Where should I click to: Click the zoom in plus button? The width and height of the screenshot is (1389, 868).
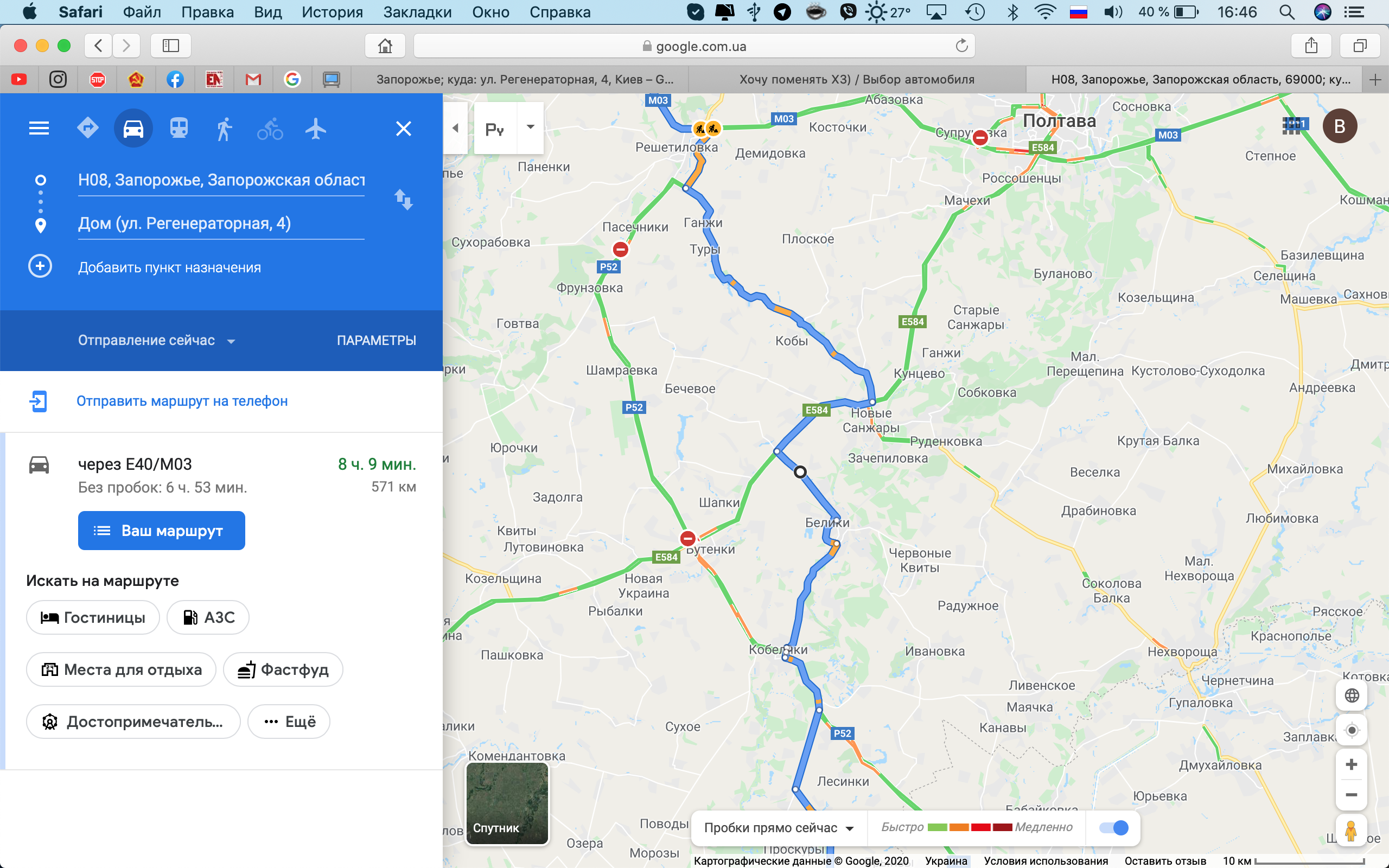tap(1351, 765)
